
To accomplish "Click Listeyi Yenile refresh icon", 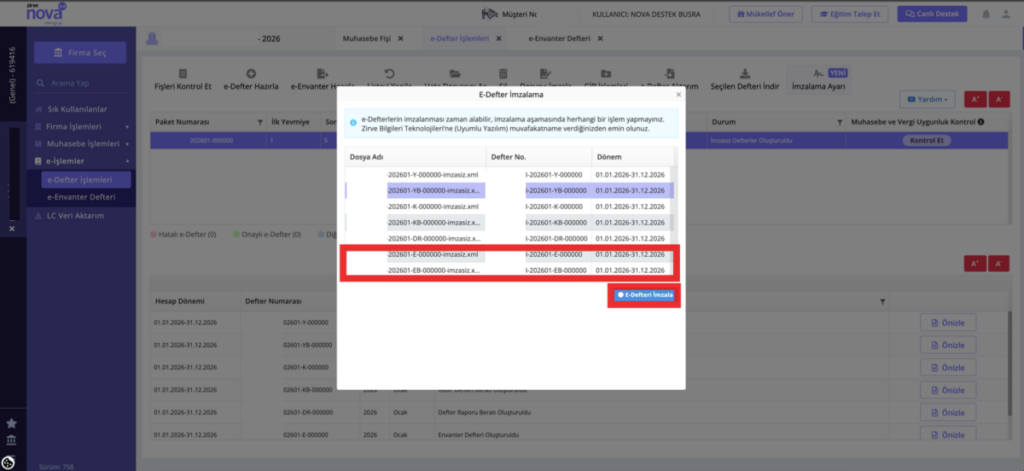I will 390,74.
